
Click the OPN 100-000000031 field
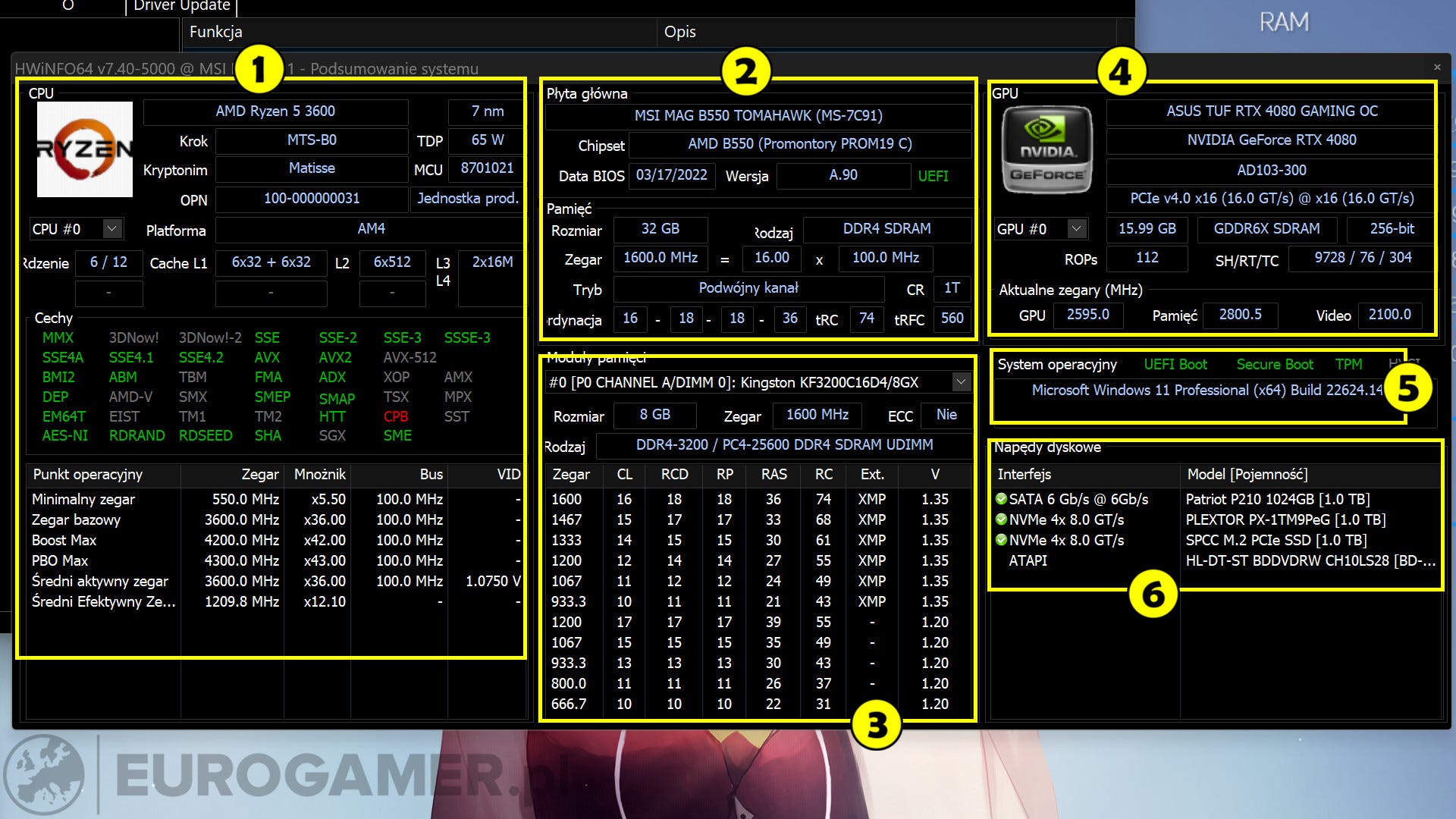(312, 199)
